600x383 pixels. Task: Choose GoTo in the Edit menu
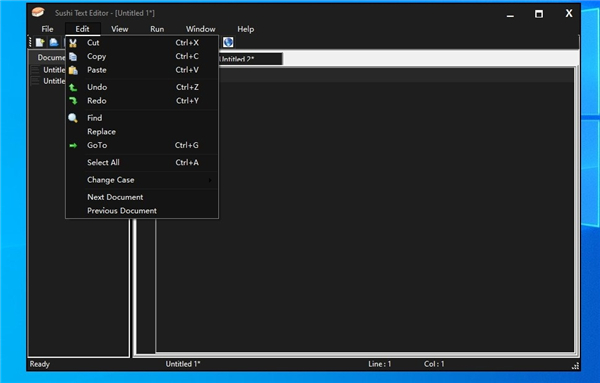[142, 145]
